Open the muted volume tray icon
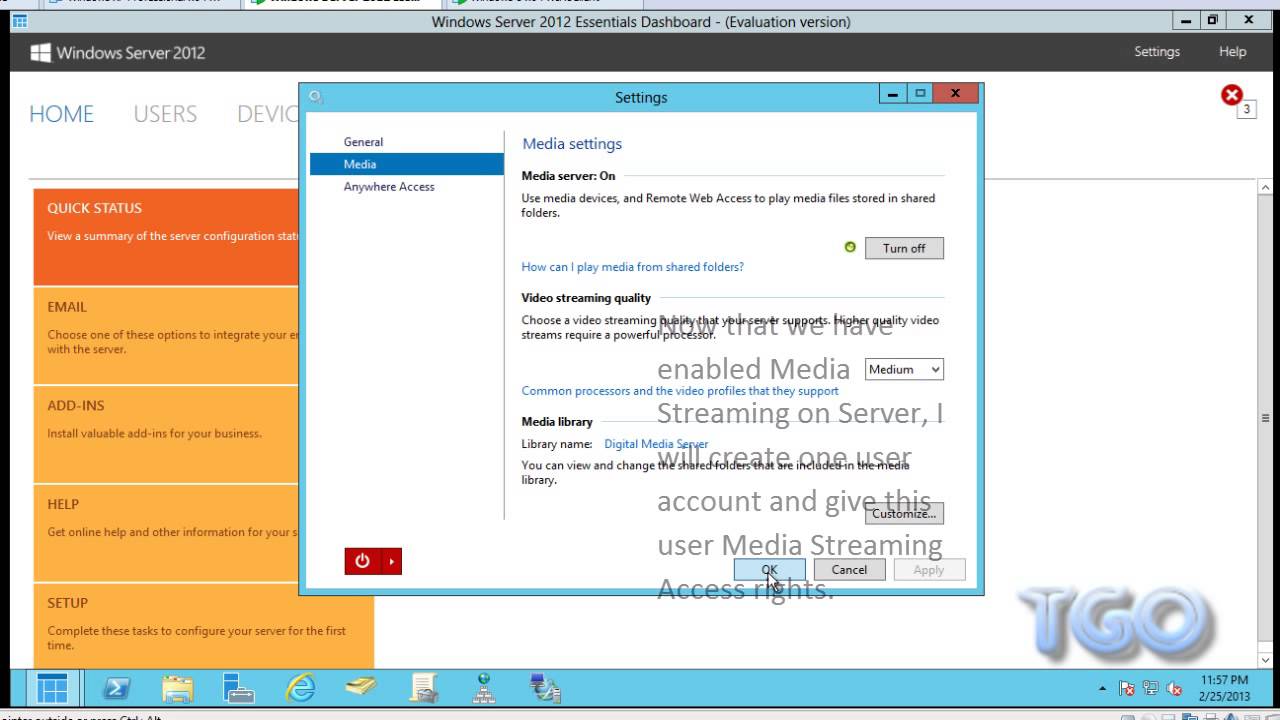The image size is (1280, 720). click(x=1175, y=689)
